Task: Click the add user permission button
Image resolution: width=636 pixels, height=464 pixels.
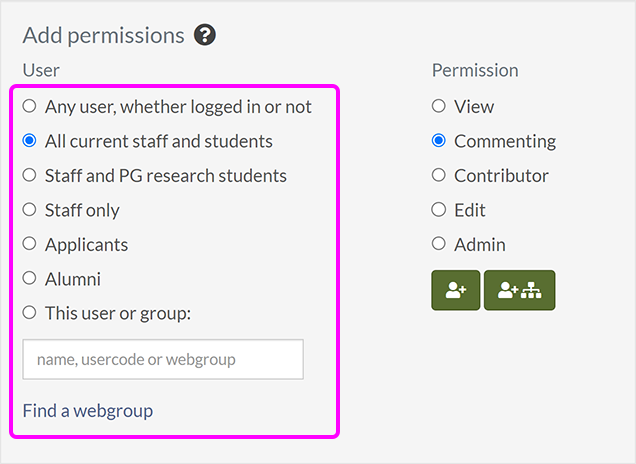Action: [456, 290]
